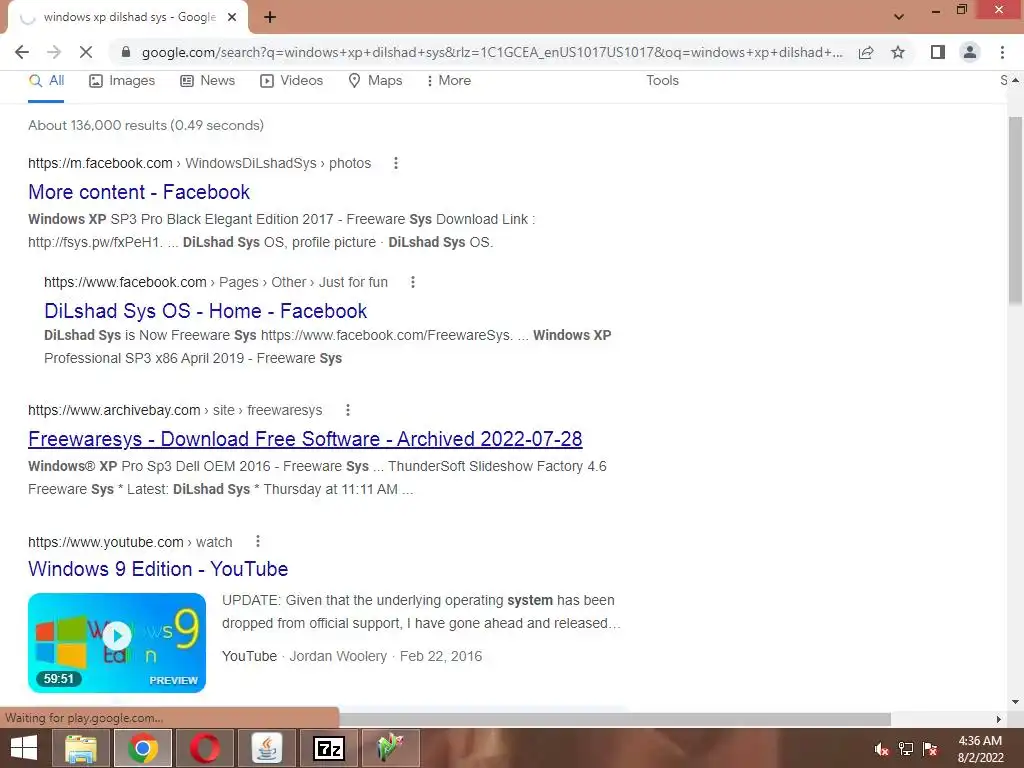Click the www.youtube.com watch breadcrumb

click(x=130, y=542)
